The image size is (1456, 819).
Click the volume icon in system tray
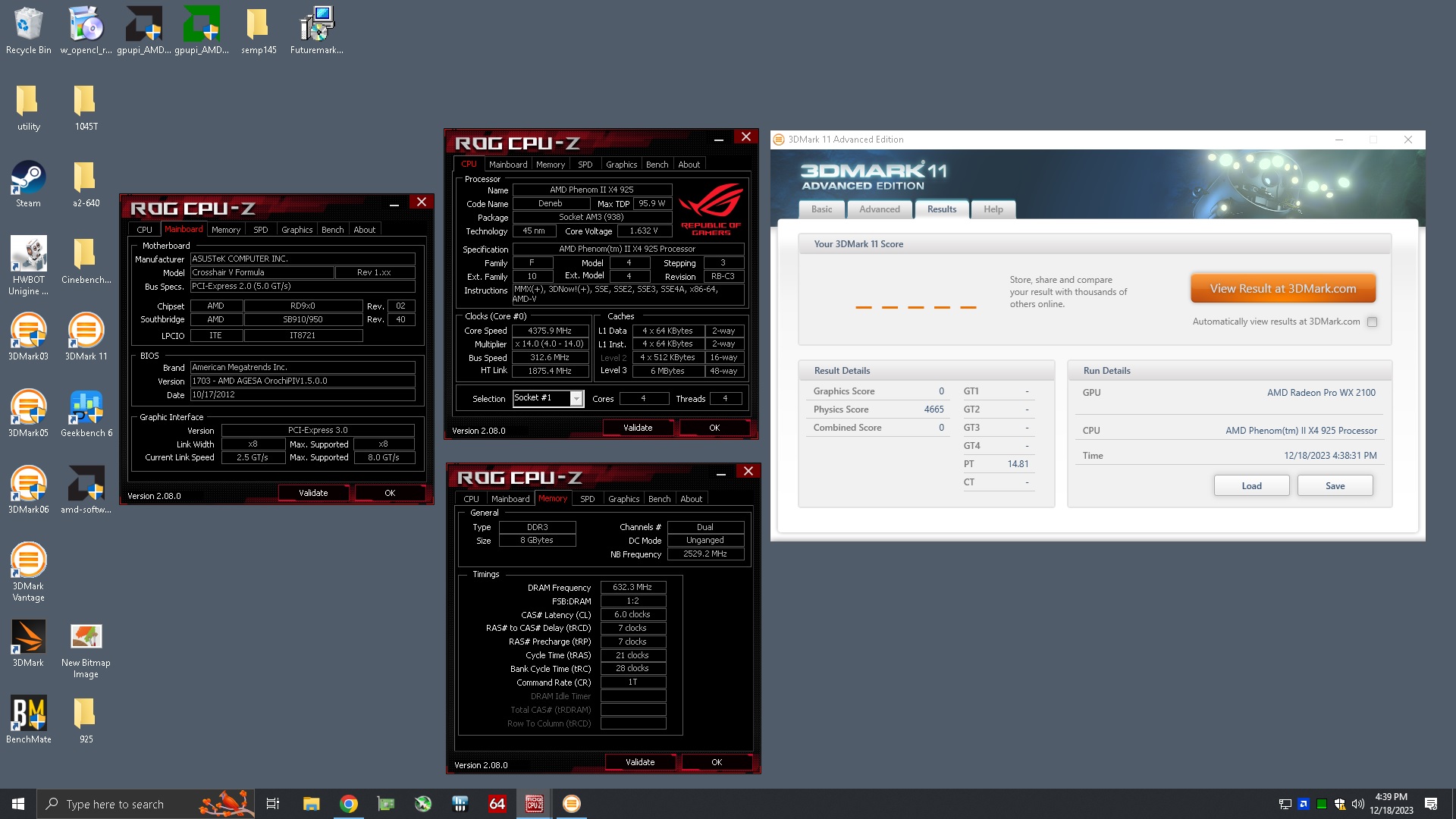point(1358,804)
